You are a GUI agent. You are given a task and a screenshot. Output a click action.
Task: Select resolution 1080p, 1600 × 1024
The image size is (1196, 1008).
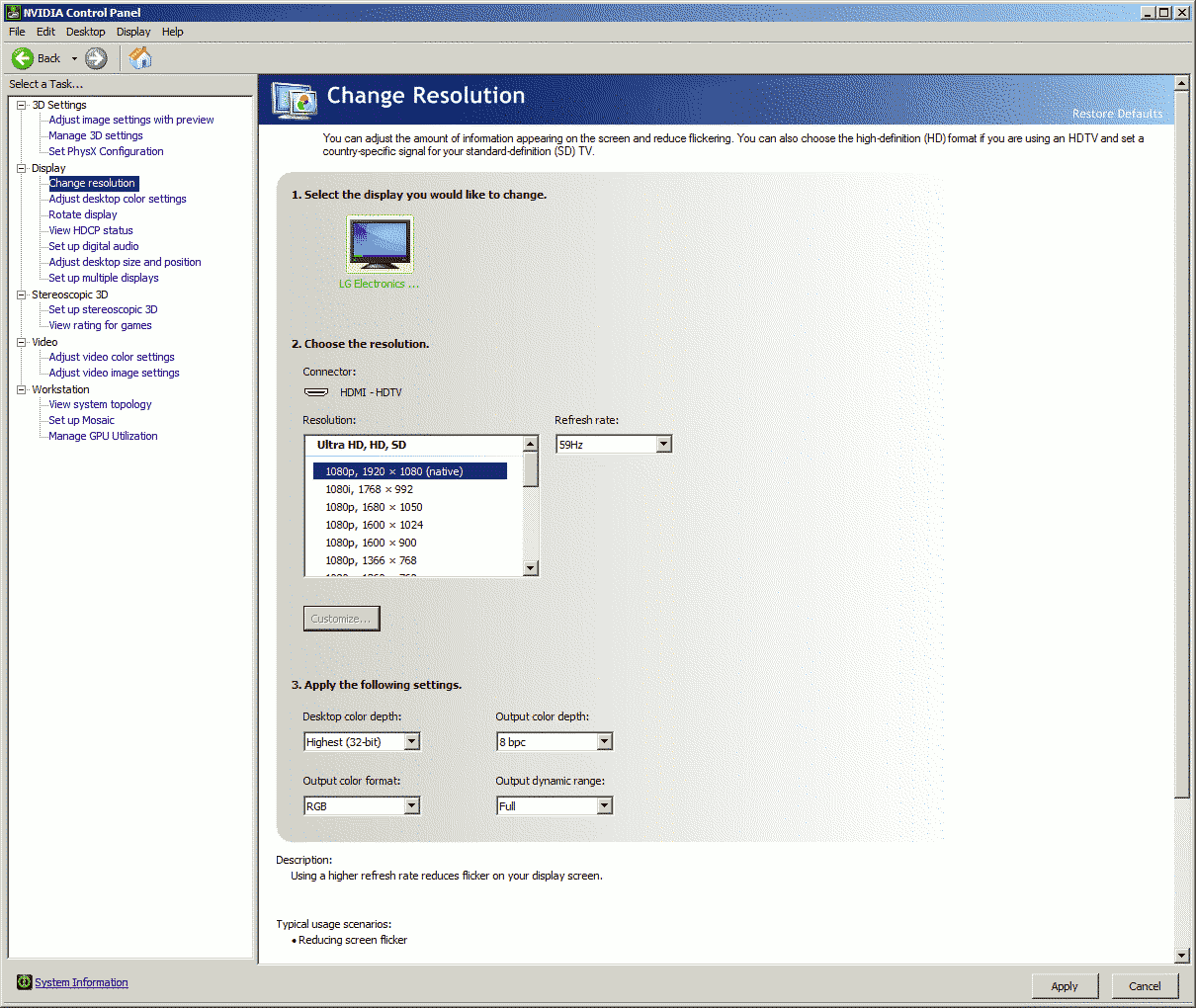410,525
